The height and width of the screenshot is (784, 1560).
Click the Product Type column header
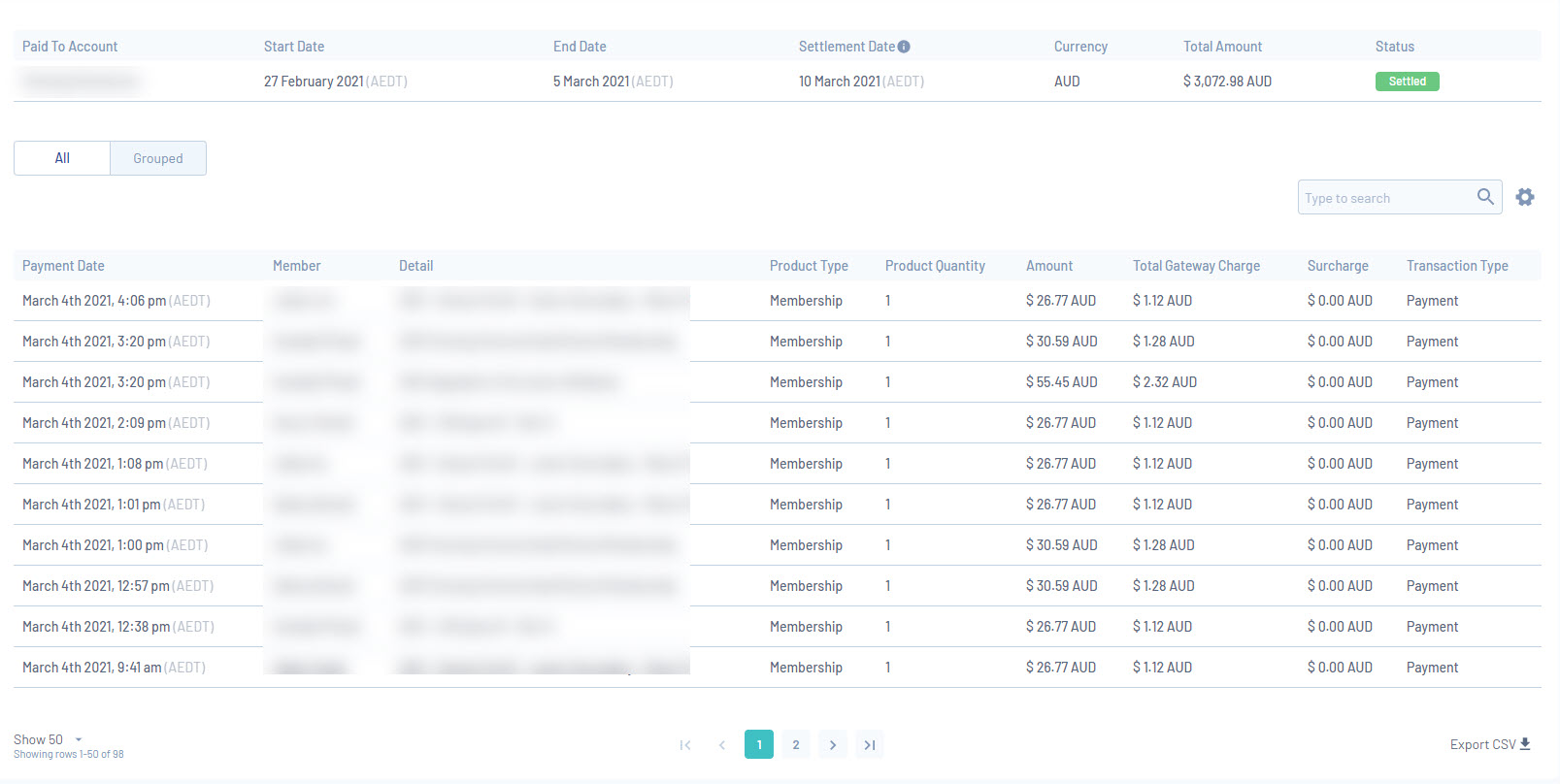(809, 266)
